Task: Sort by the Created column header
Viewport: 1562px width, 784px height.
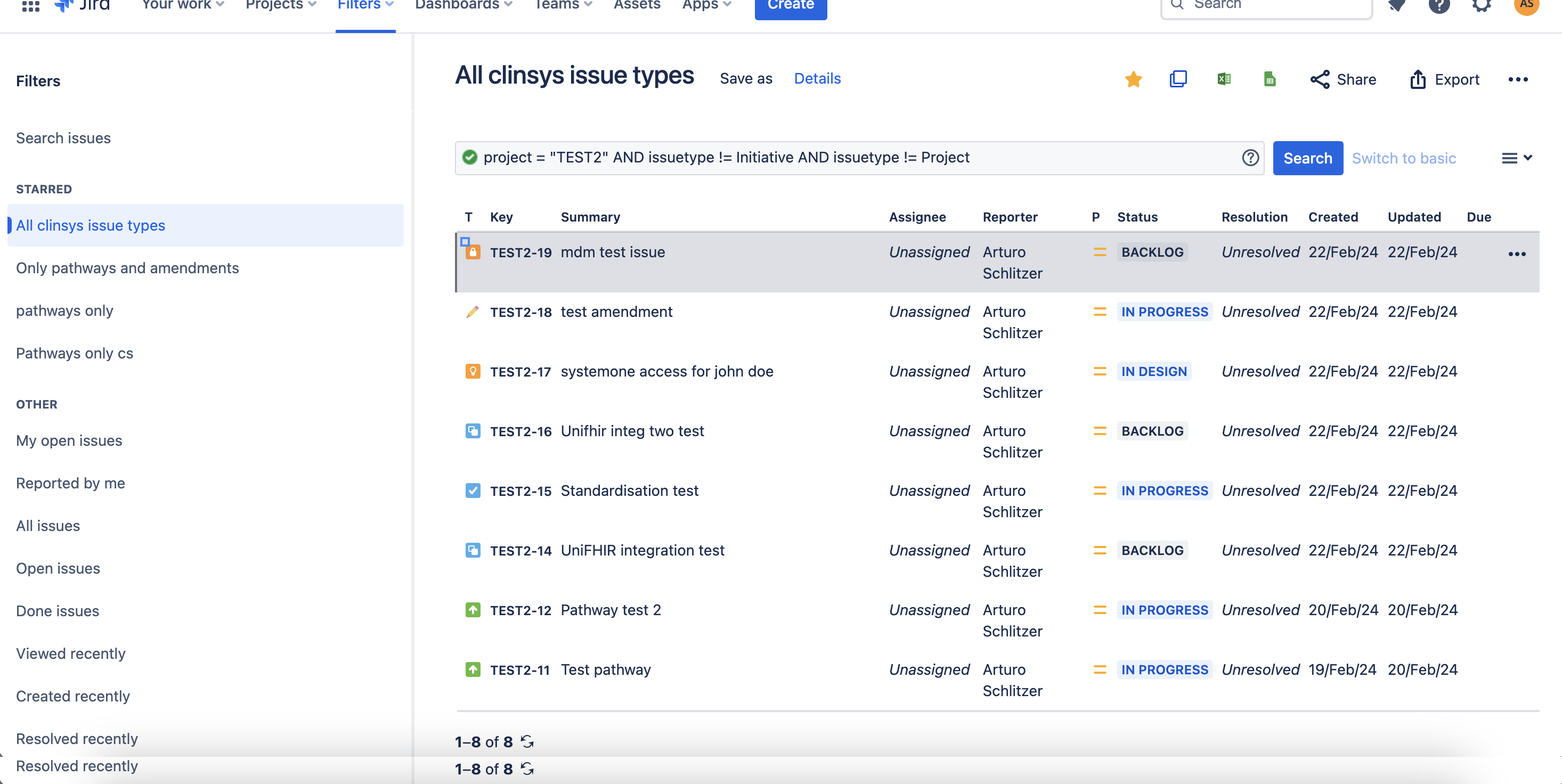Action: pyautogui.click(x=1332, y=217)
